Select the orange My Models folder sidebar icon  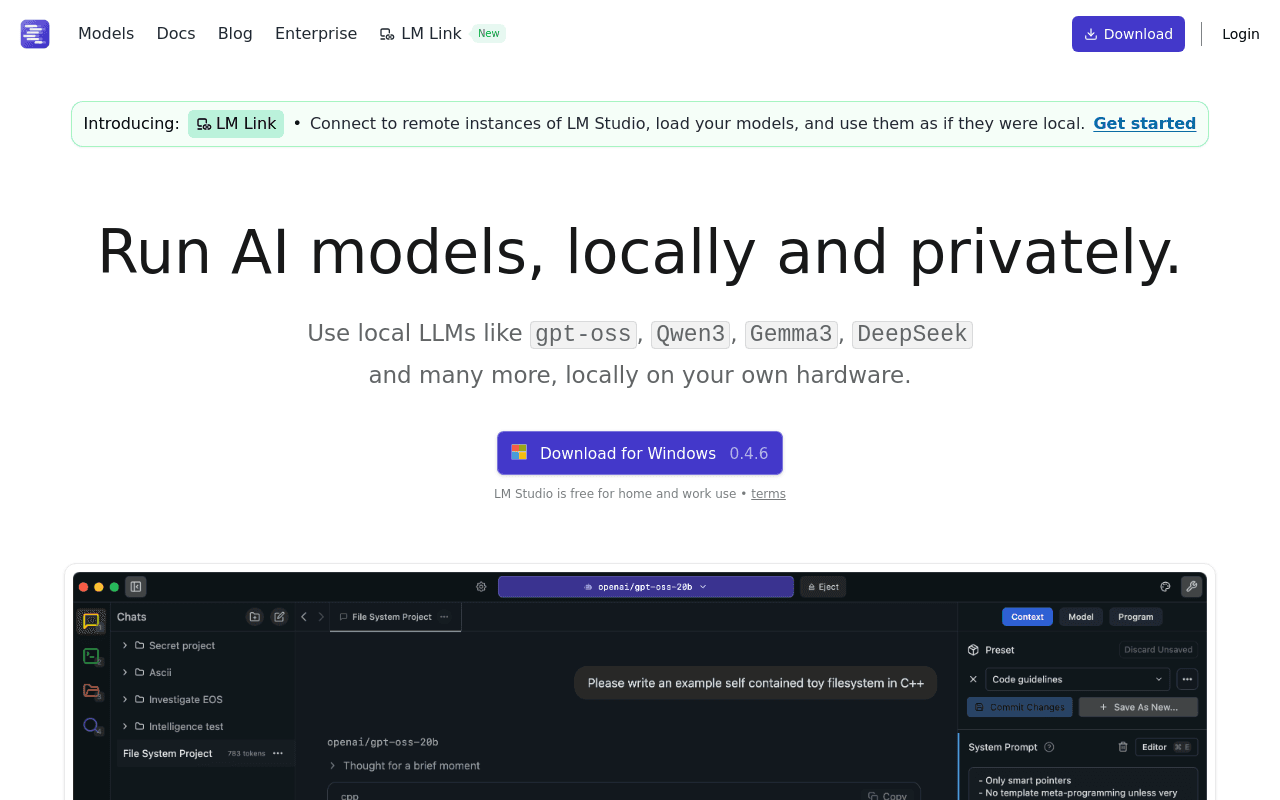pyautogui.click(x=91, y=690)
